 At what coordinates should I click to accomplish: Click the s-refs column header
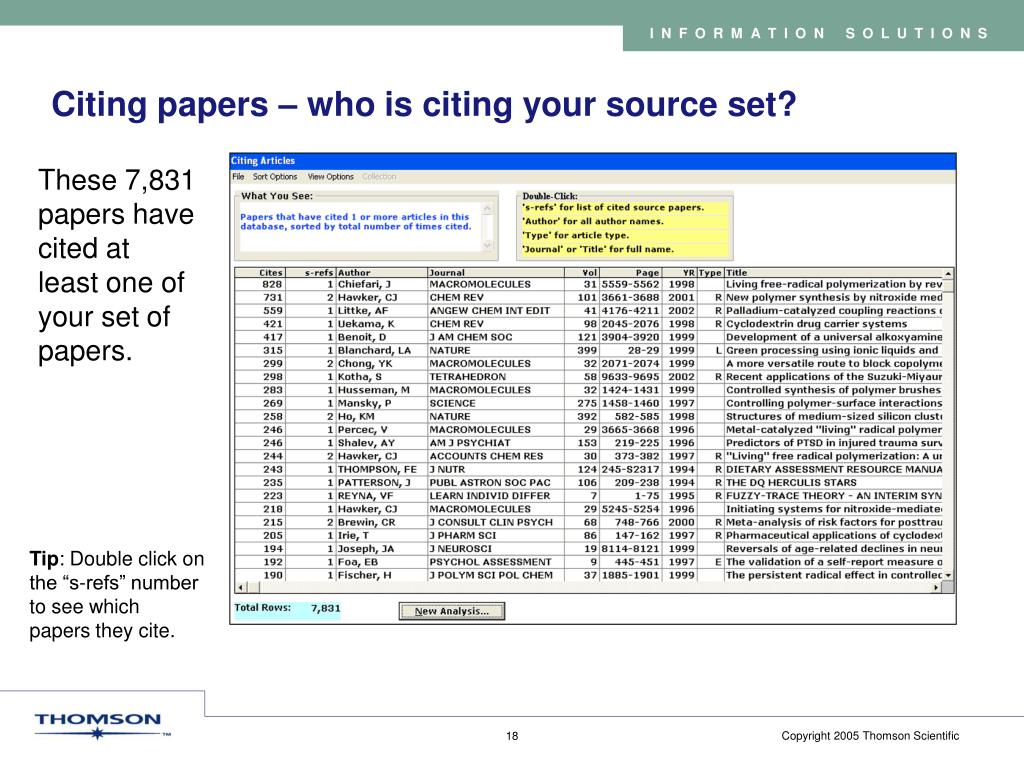(310, 272)
